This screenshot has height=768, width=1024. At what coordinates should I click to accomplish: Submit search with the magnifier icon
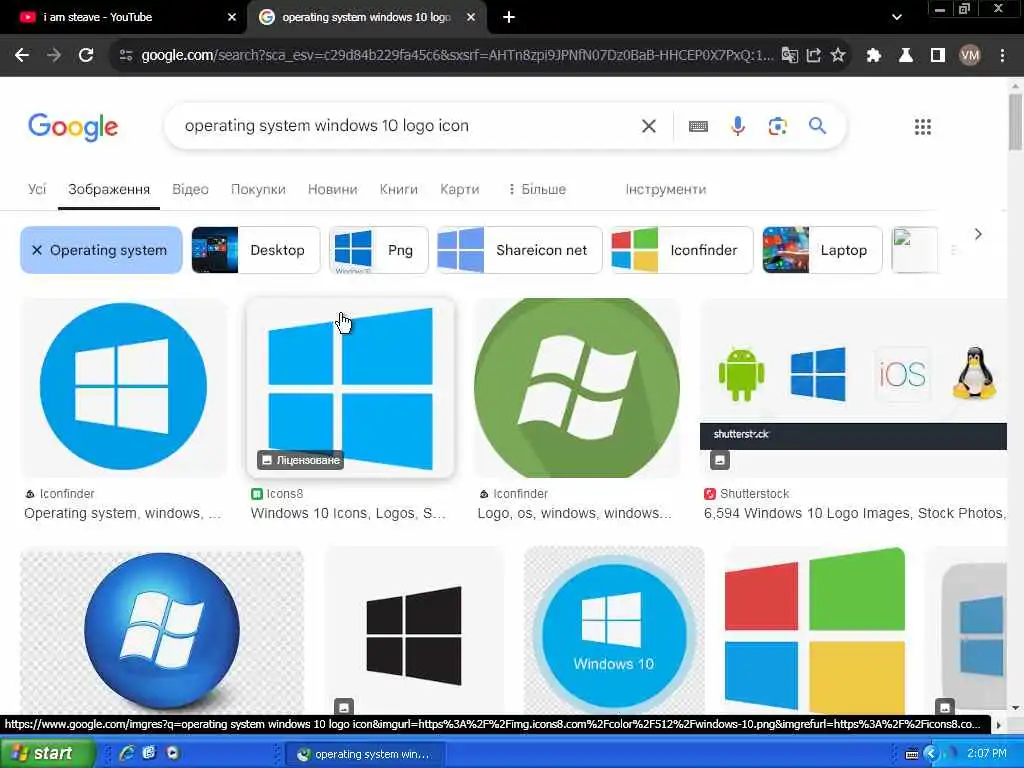[x=817, y=125]
